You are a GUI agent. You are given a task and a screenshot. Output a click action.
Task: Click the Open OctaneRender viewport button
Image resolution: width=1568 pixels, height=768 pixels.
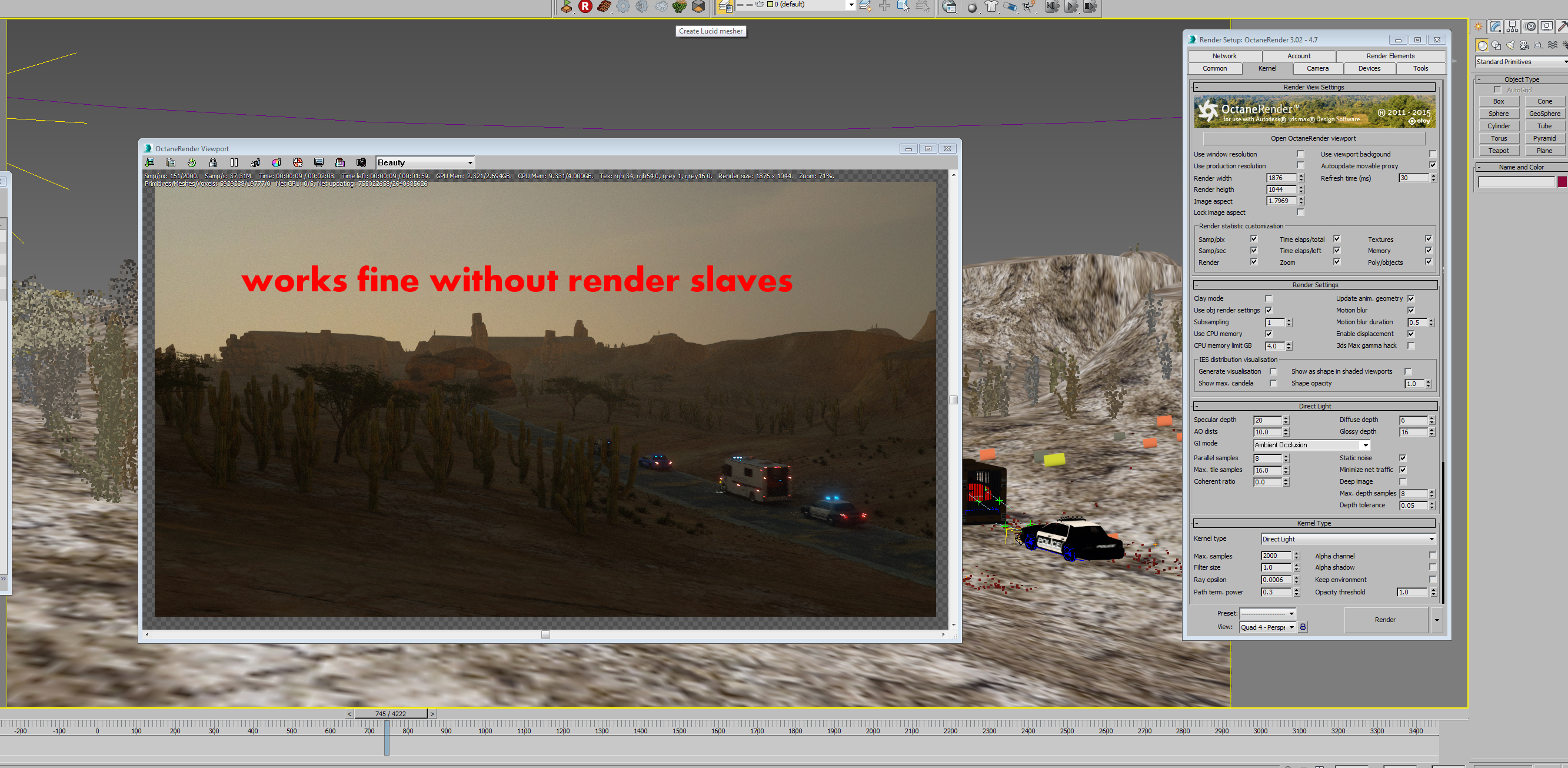pos(1313,138)
